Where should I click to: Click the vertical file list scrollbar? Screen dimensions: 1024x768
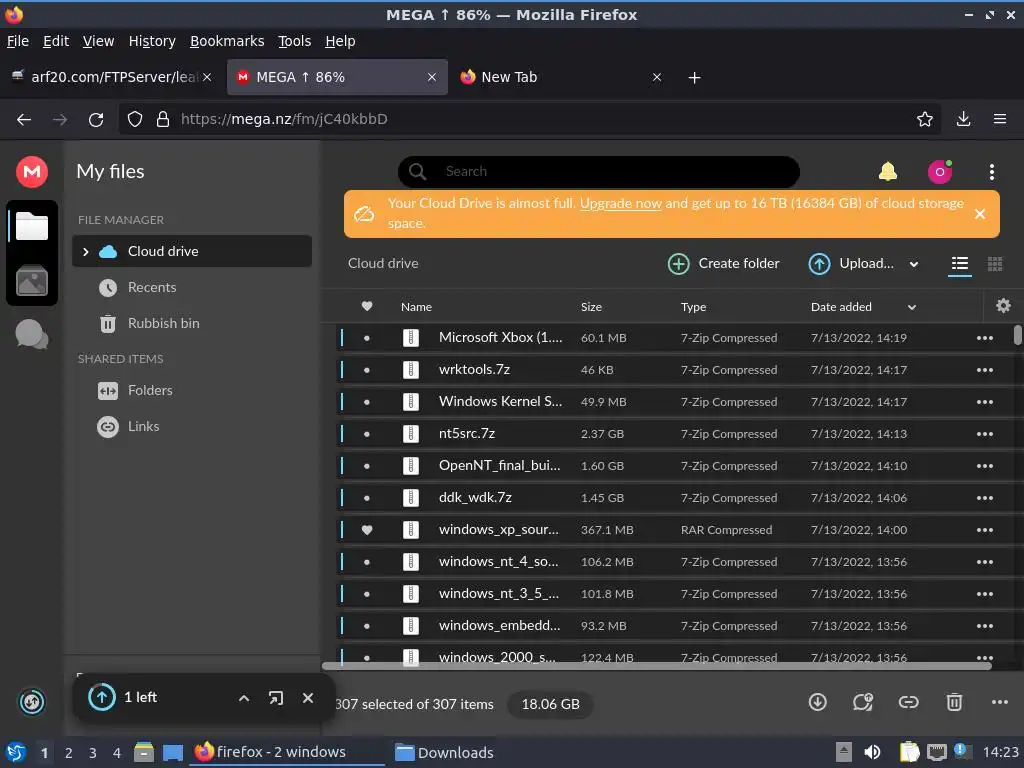(x=1017, y=334)
